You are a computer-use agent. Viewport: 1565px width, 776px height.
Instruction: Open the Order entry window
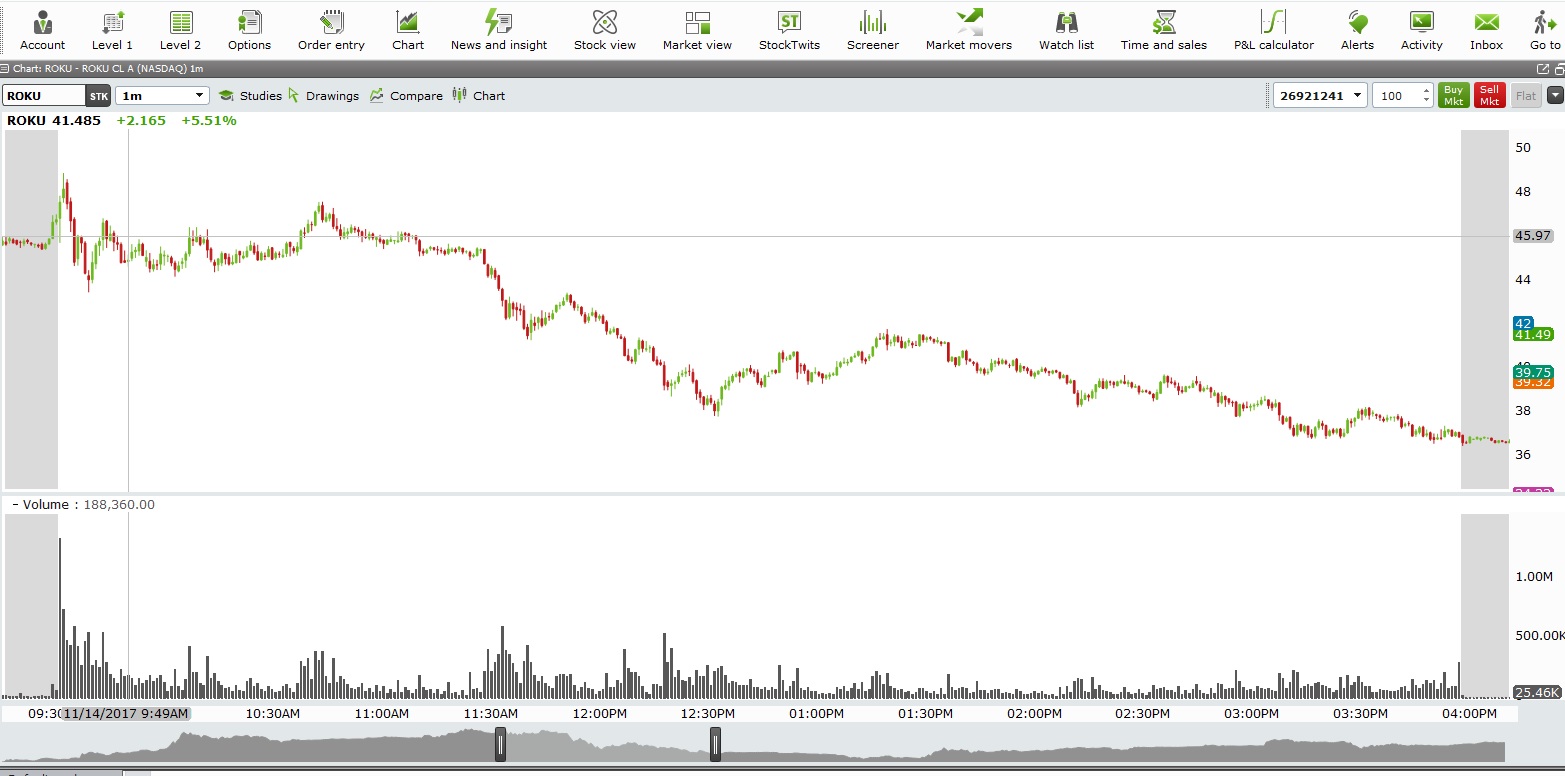coord(331,30)
